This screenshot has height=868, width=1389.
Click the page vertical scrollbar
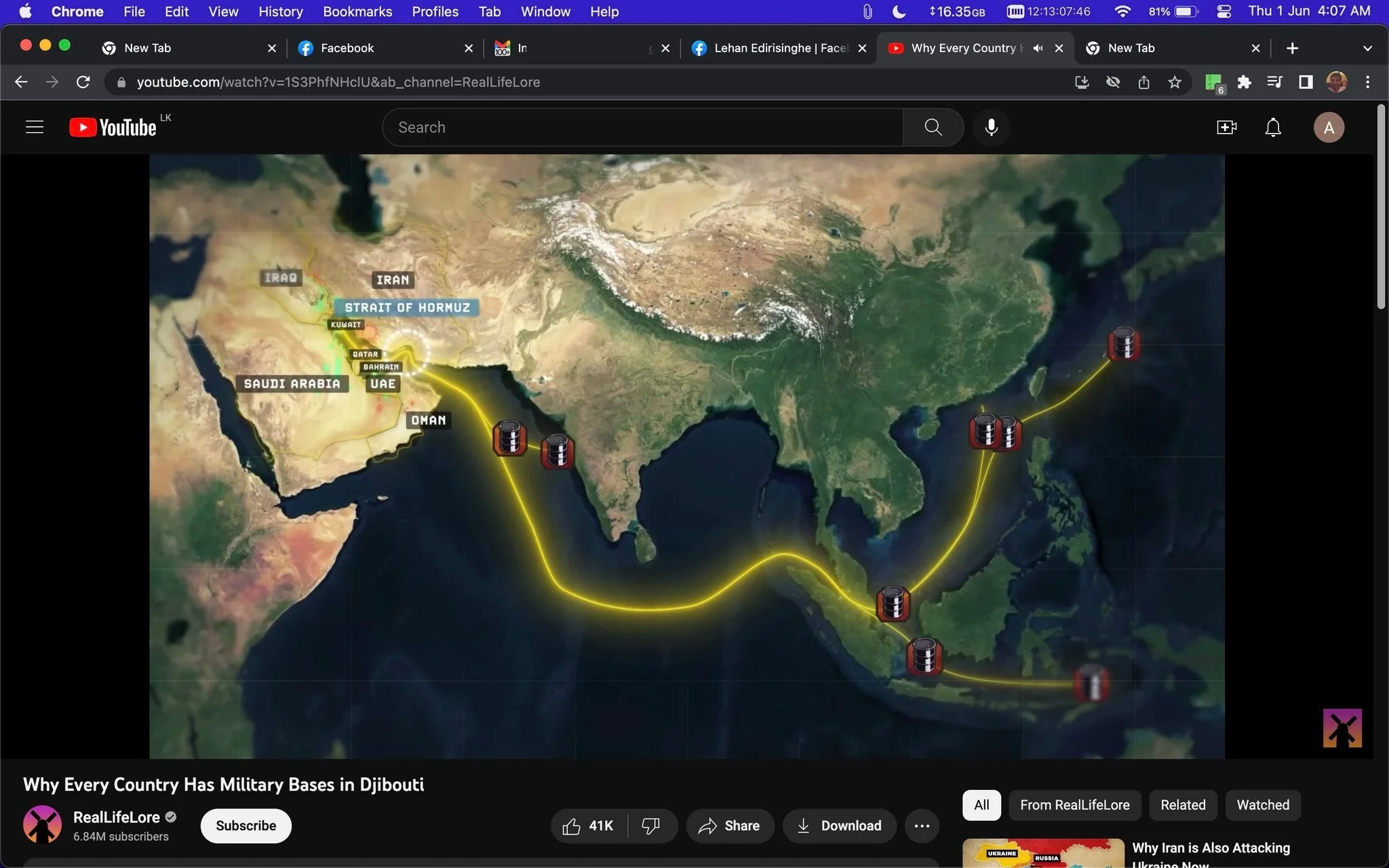1381,208
